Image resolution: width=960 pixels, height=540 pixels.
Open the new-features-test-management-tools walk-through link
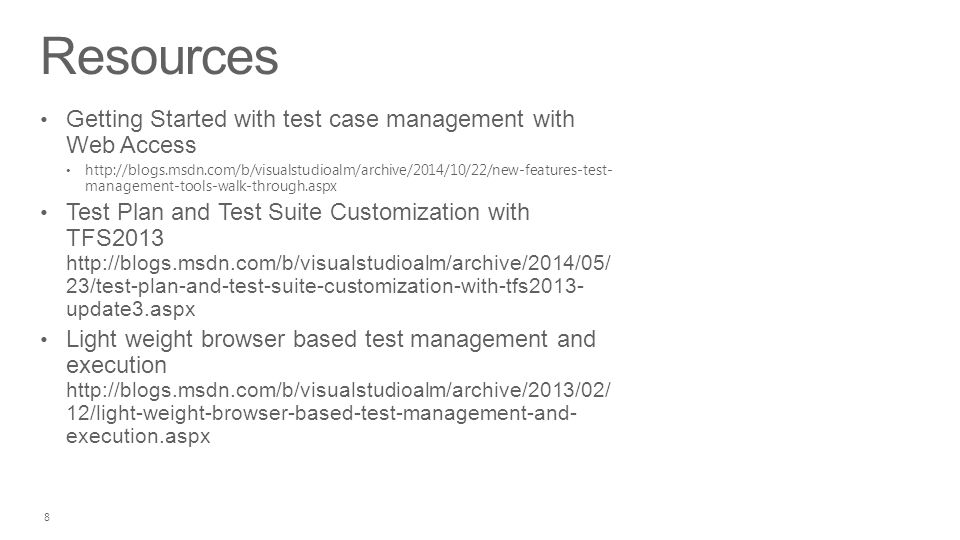(x=348, y=178)
